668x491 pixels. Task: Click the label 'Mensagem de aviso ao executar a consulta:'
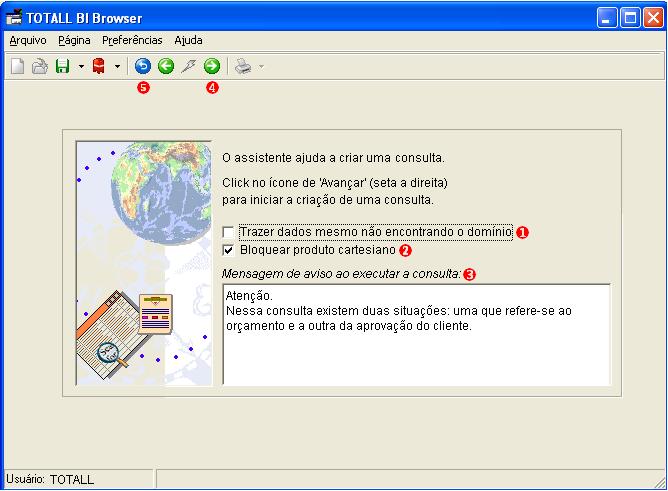coord(341,274)
